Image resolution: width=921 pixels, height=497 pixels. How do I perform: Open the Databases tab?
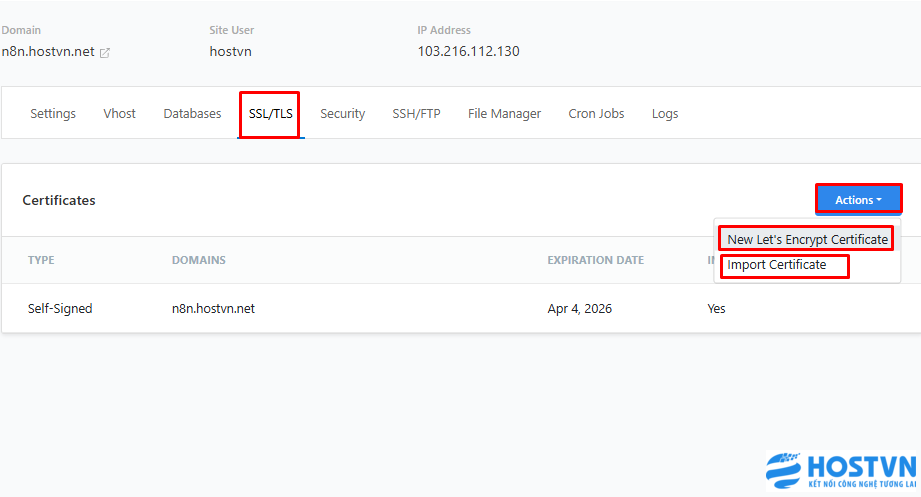pyautogui.click(x=192, y=113)
